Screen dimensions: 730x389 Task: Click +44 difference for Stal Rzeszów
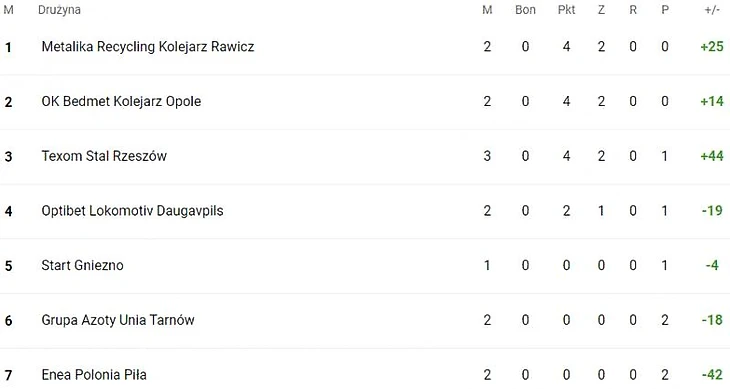712,156
